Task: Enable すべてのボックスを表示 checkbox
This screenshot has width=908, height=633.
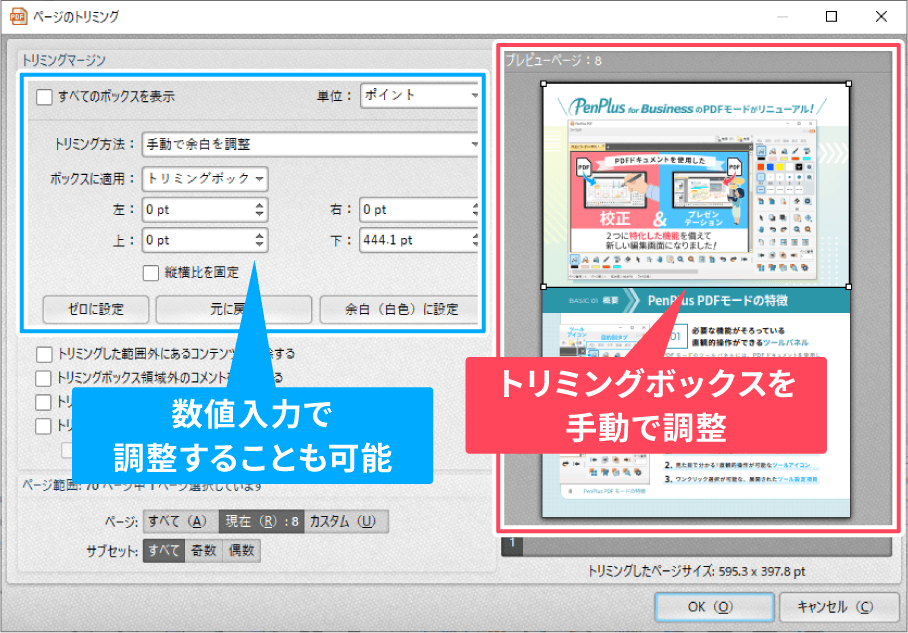Action: (45, 97)
